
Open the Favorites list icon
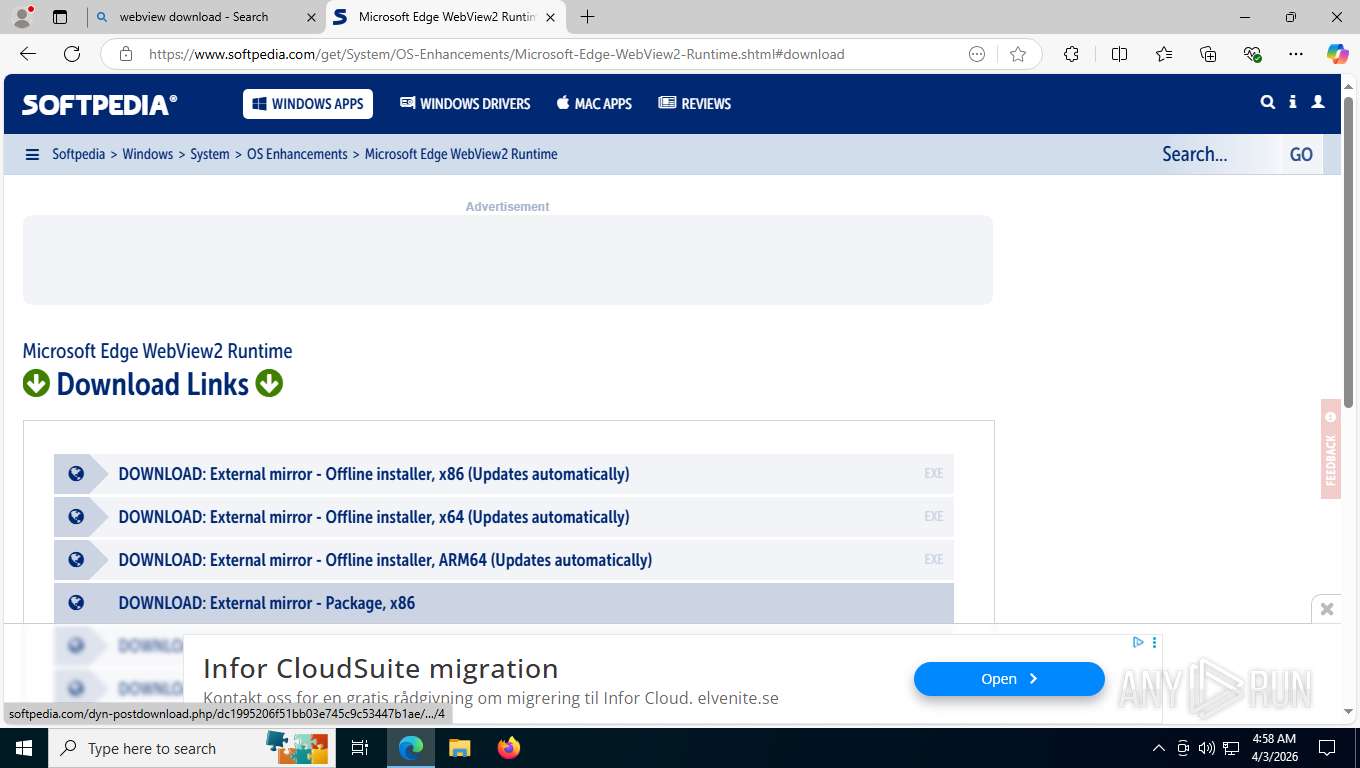point(1164,54)
